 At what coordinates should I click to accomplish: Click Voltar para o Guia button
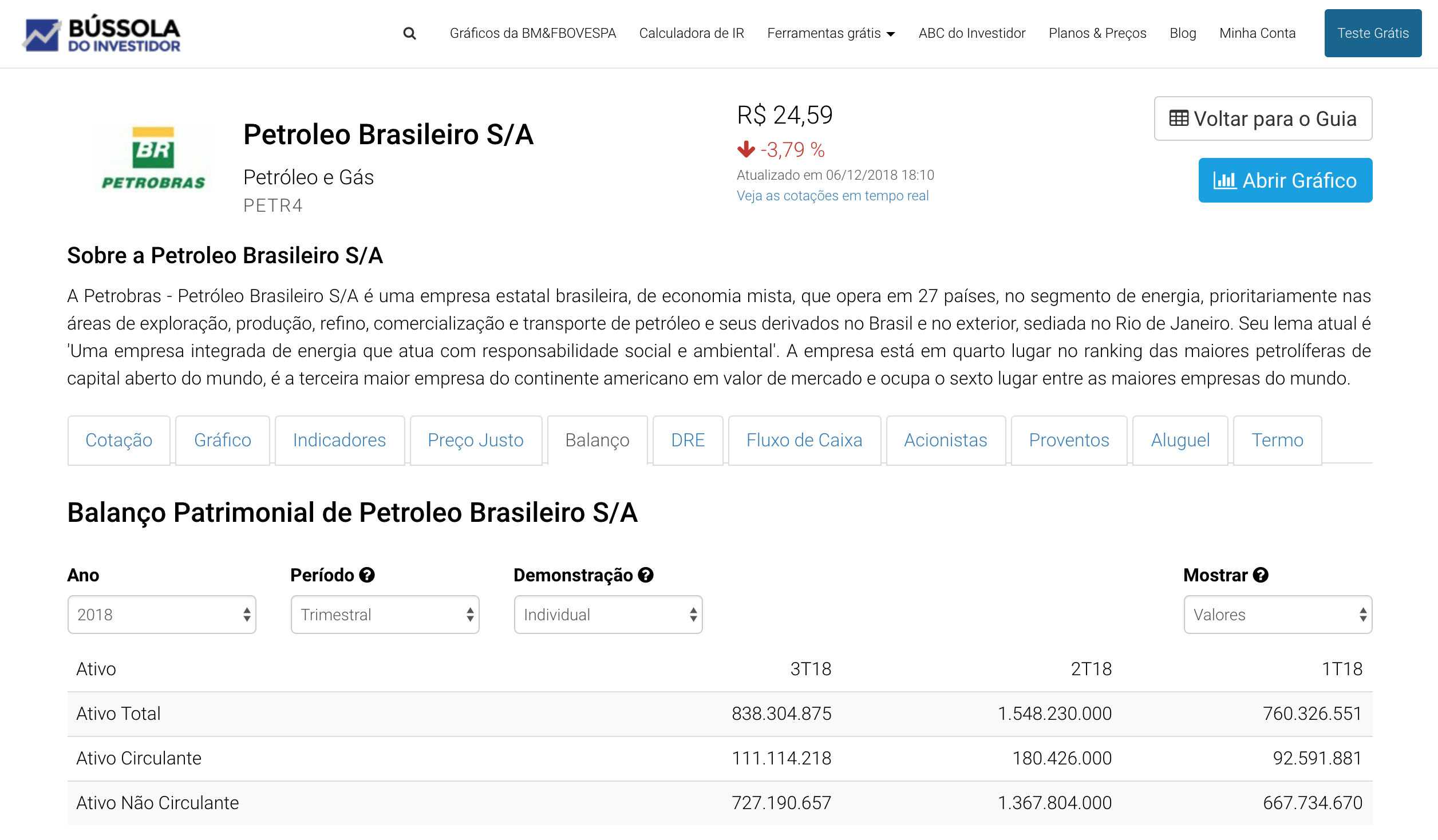[1263, 118]
